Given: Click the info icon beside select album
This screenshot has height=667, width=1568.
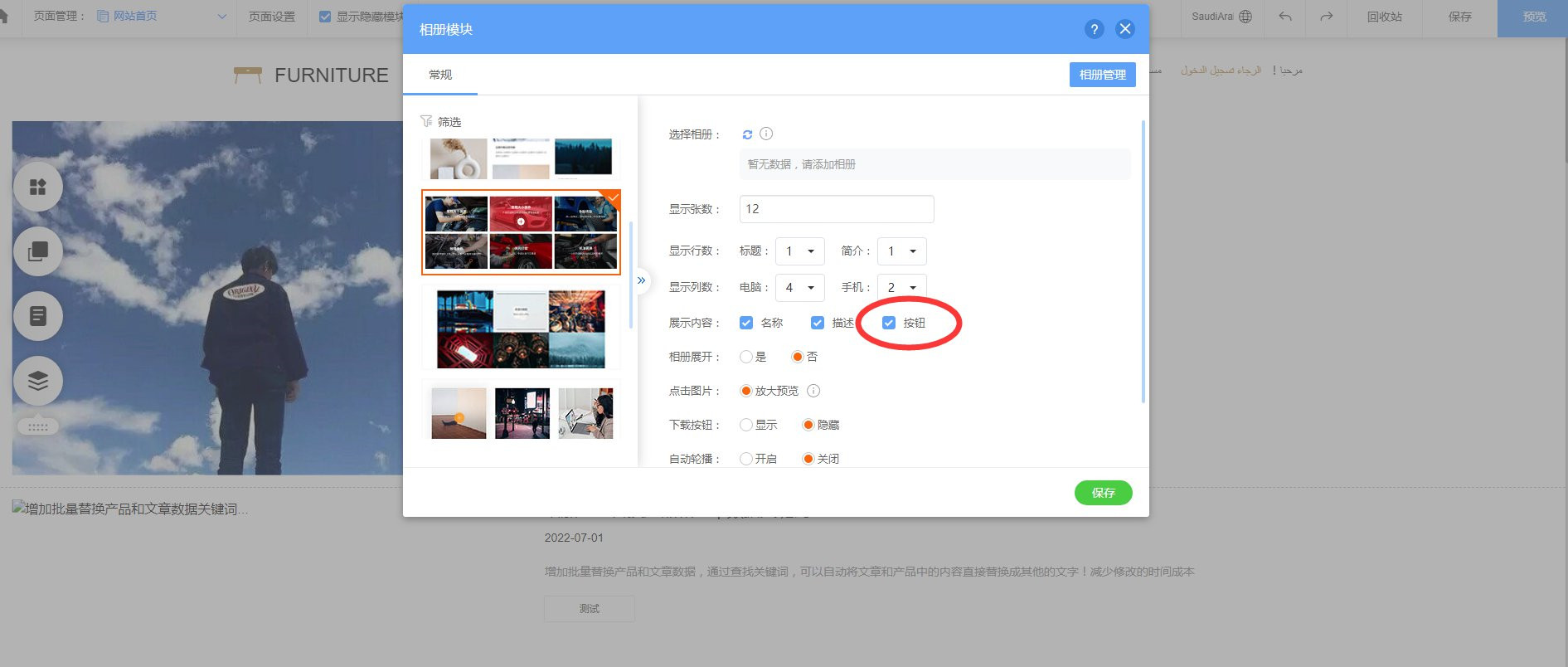Looking at the screenshot, I should 766,134.
